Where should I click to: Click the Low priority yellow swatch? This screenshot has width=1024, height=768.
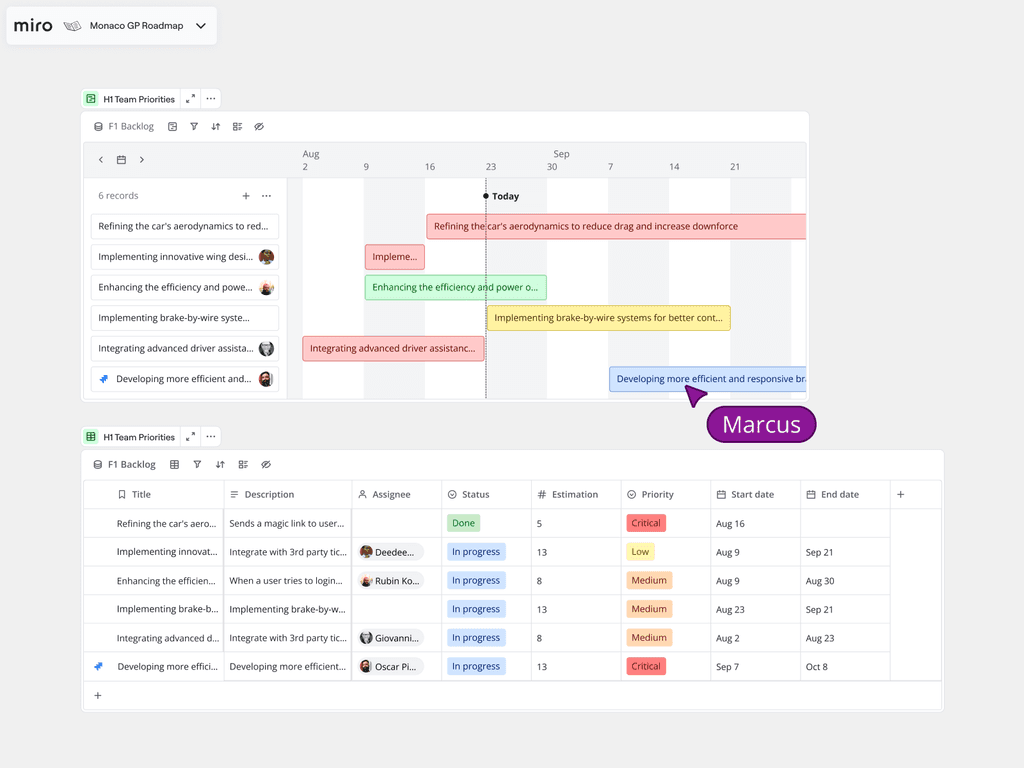(640, 551)
